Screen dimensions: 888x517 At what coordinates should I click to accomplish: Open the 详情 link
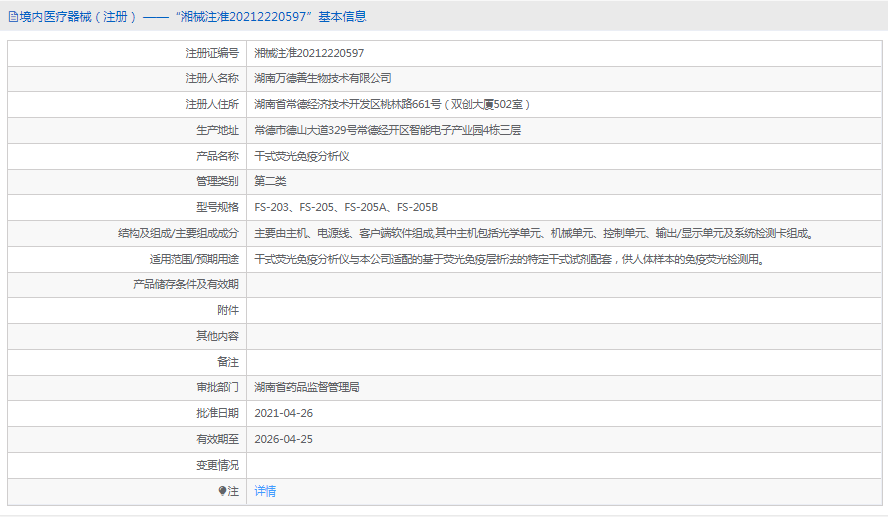265,491
